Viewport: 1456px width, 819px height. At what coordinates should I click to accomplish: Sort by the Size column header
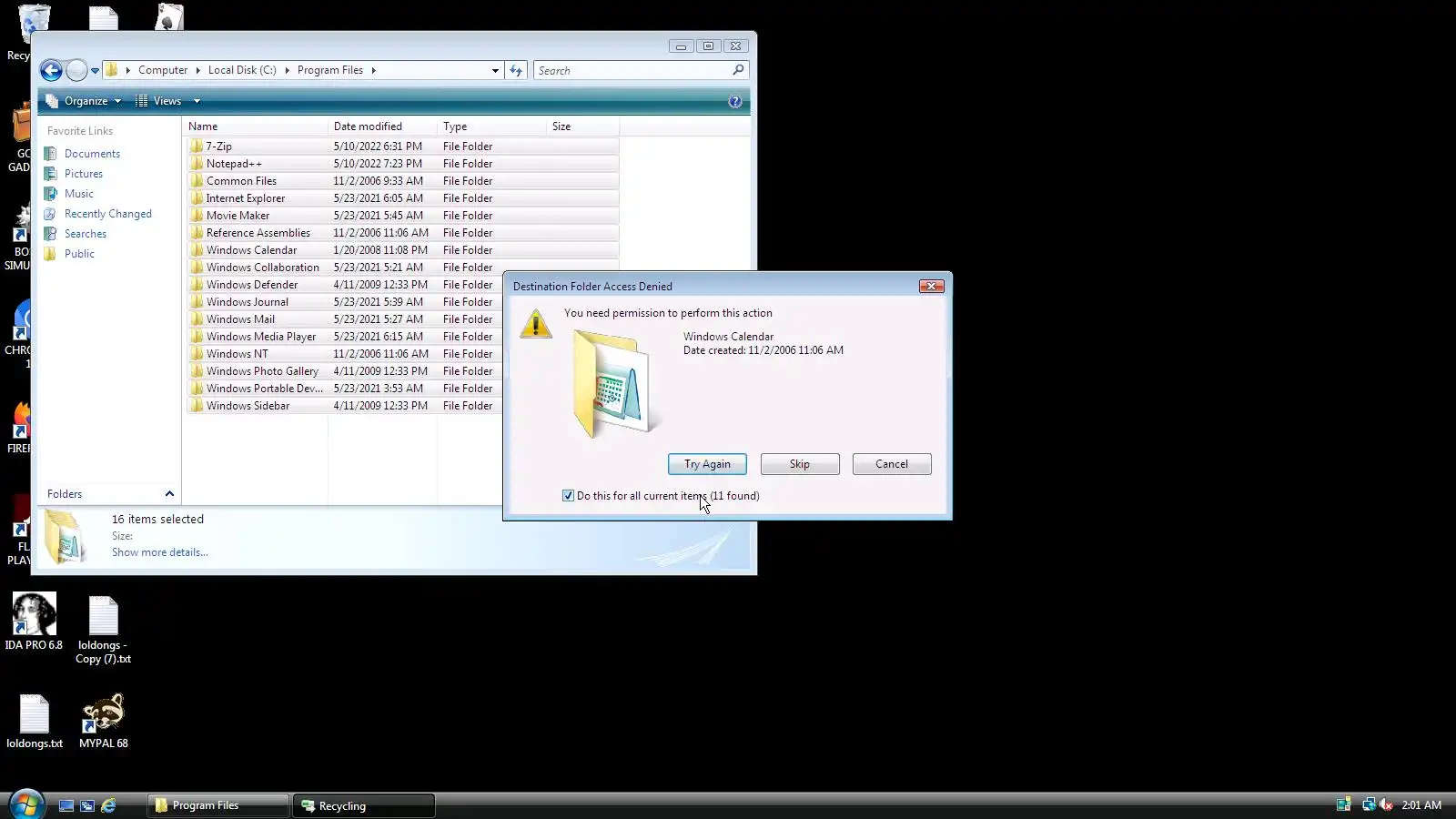[x=582, y=126]
